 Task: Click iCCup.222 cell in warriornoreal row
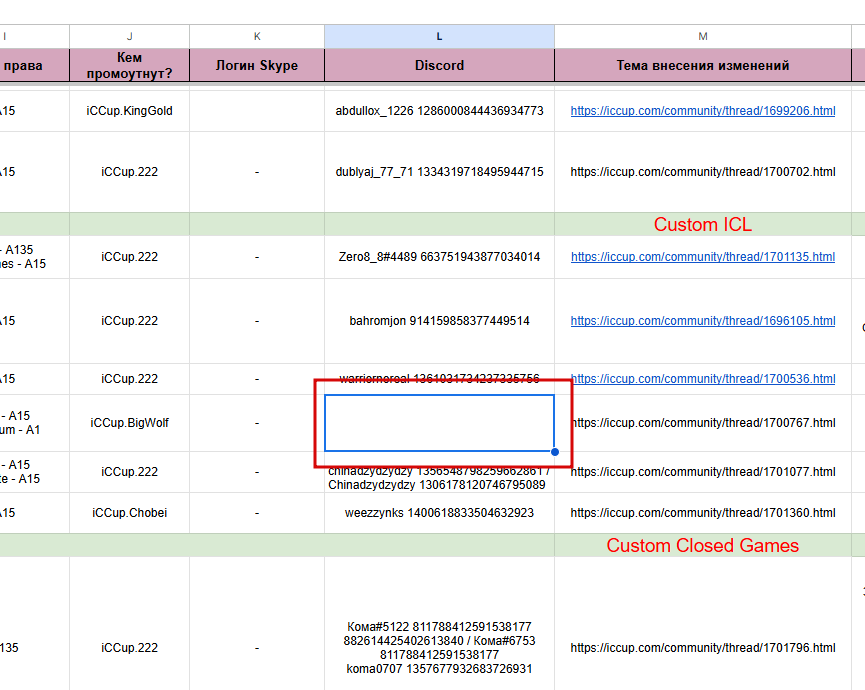pyautogui.click(x=130, y=379)
